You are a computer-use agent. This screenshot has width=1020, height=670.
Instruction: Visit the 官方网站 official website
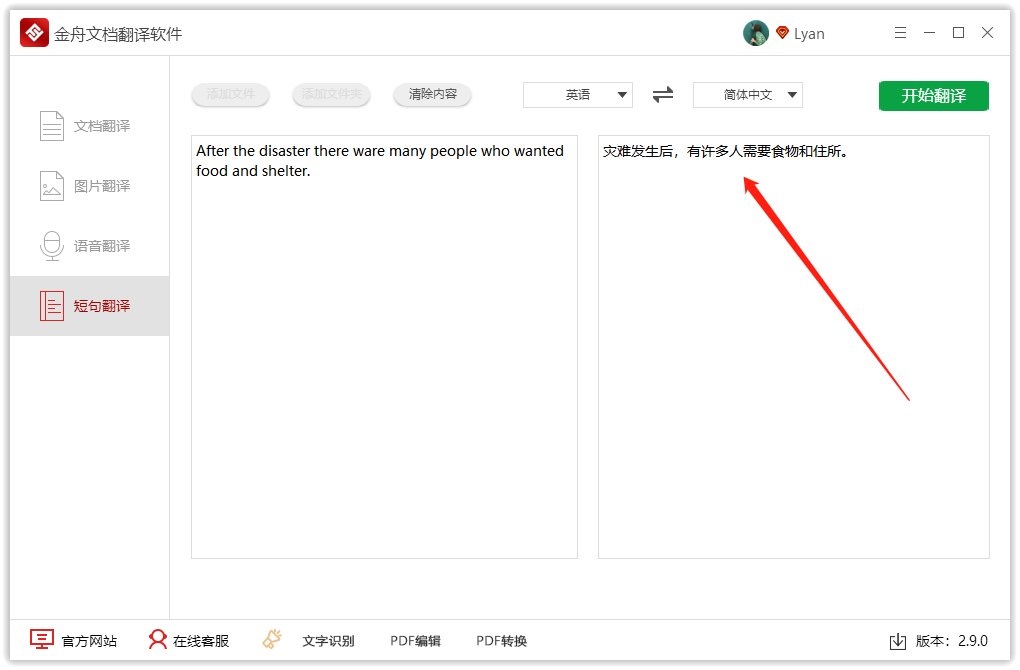click(x=72, y=640)
